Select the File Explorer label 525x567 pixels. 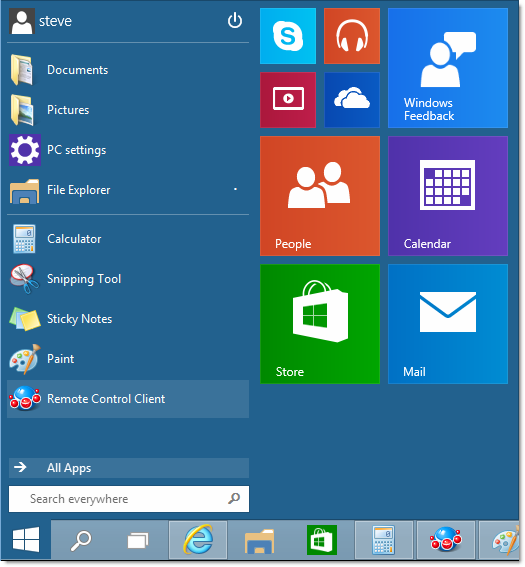pos(78,190)
